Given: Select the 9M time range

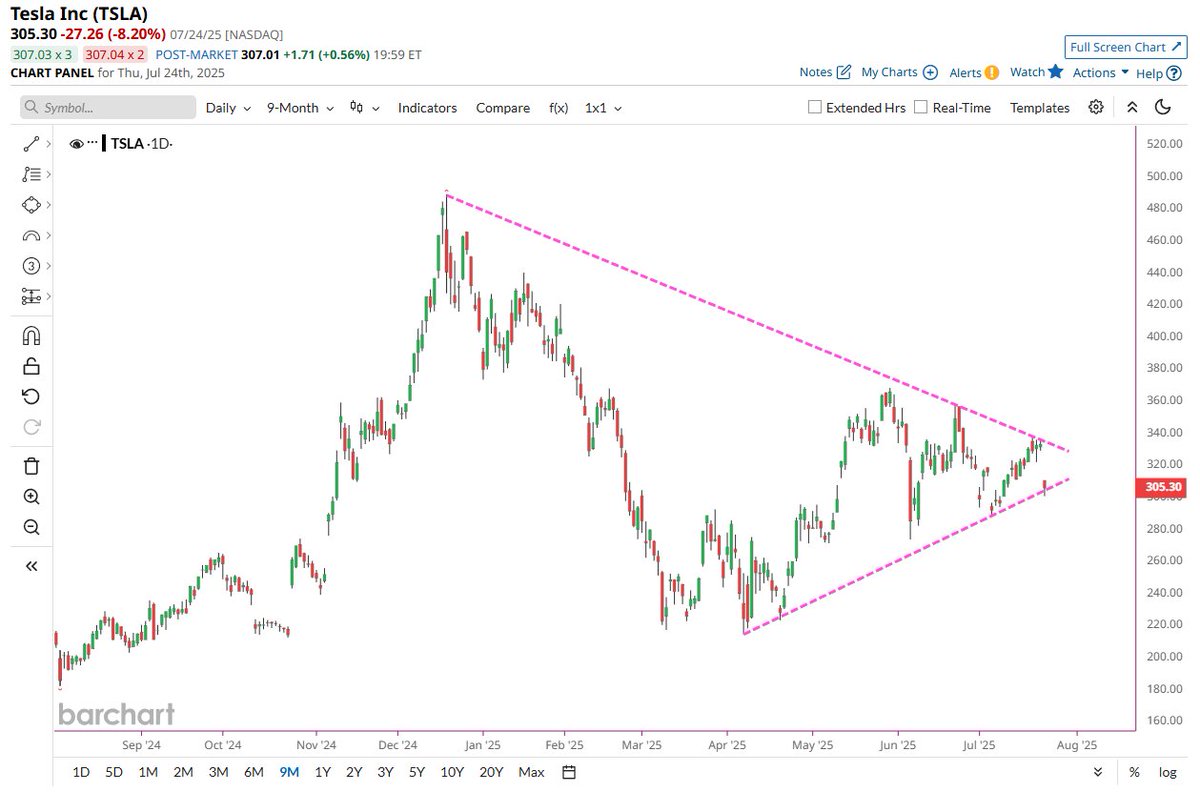Looking at the screenshot, I should pos(289,772).
